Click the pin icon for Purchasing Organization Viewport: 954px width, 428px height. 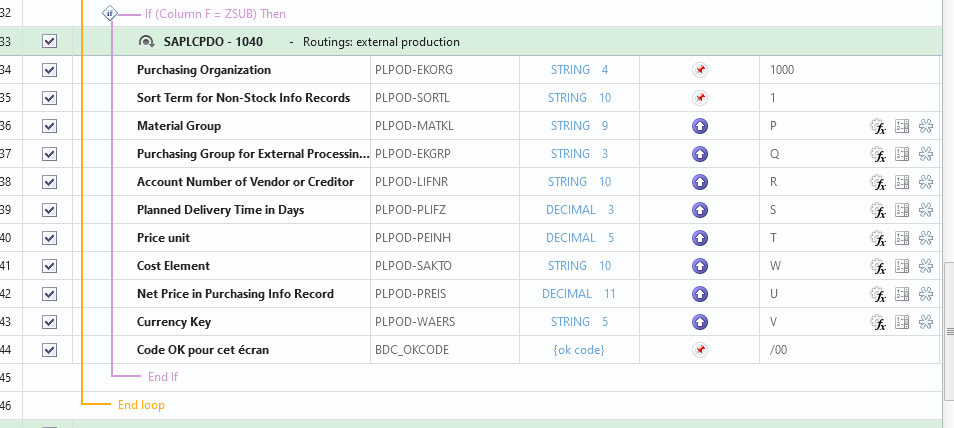click(700, 70)
